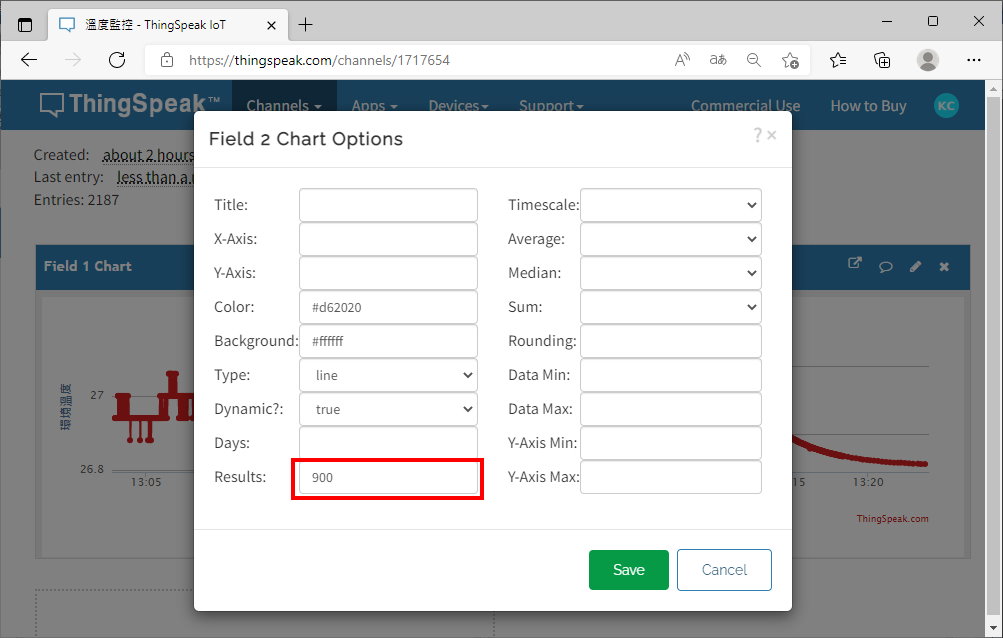
Task: Open browser Collections icon
Action: (x=882, y=60)
